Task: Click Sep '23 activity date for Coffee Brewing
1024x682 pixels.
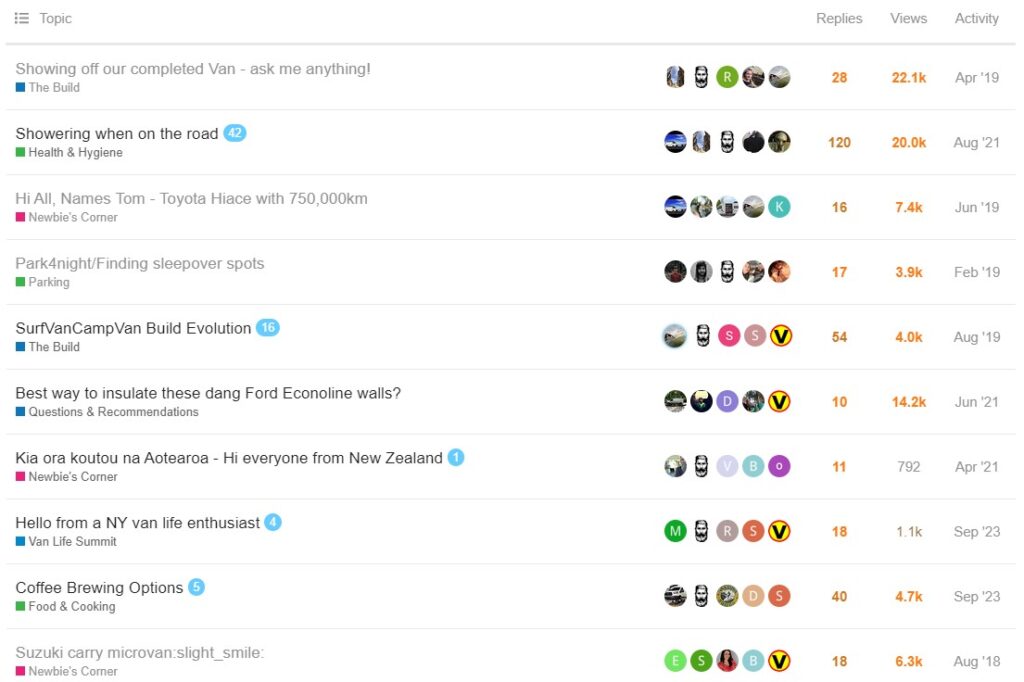Action: pos(976,596)
